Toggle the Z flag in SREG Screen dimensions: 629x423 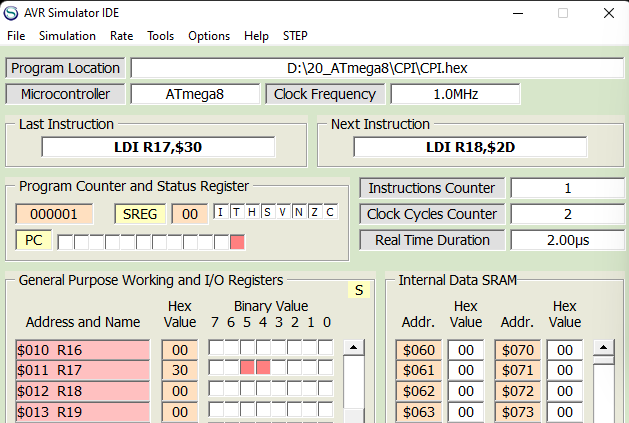315,212
